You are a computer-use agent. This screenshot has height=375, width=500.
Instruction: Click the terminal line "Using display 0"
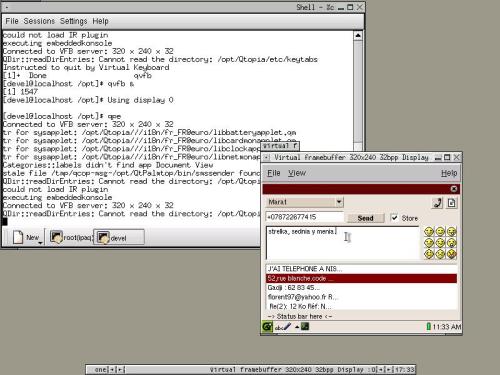pos(140,100)
